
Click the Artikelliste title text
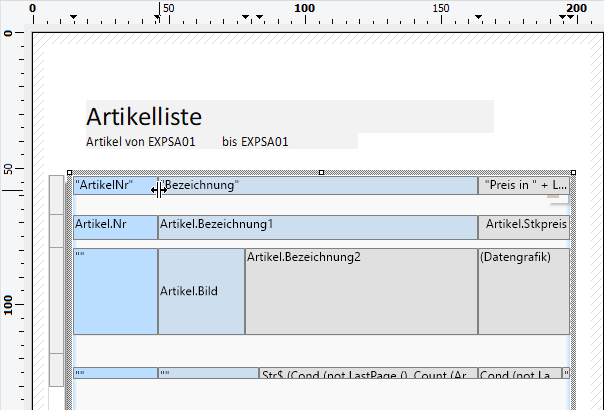[x=145, y=116]
